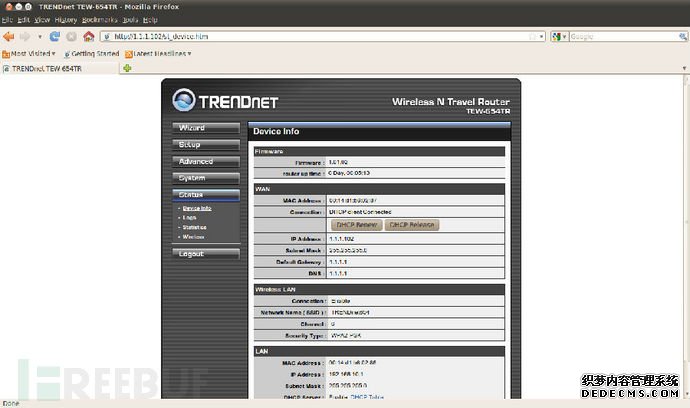The width and height of the screenshot is (690, 408).
Task: Expand the Most Visited bookmarks folder
Action: [x=29, y=54]
